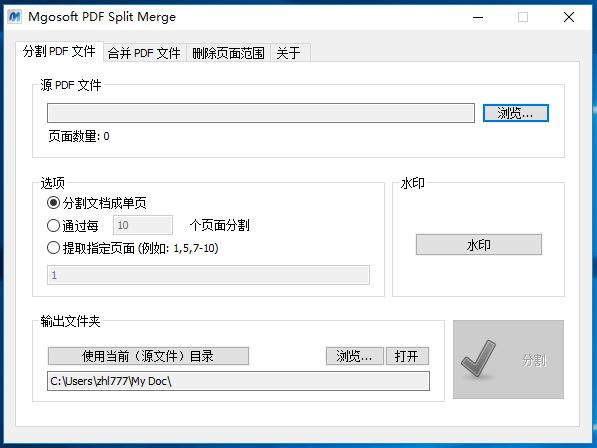Click the 分割 split action button

(508, 359)
